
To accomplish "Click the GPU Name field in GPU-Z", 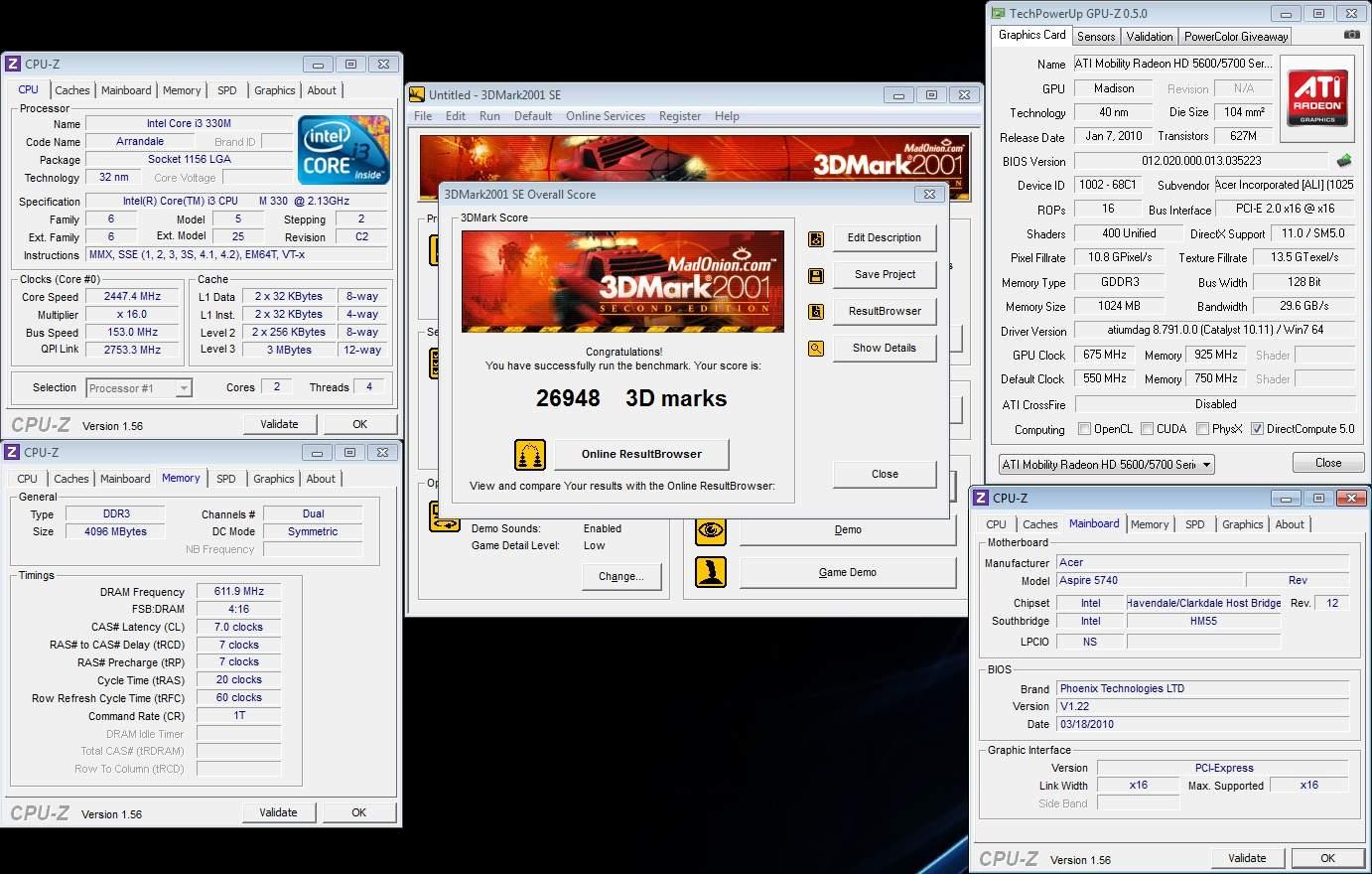I will pyautogui.click(x=1172, y=64).
